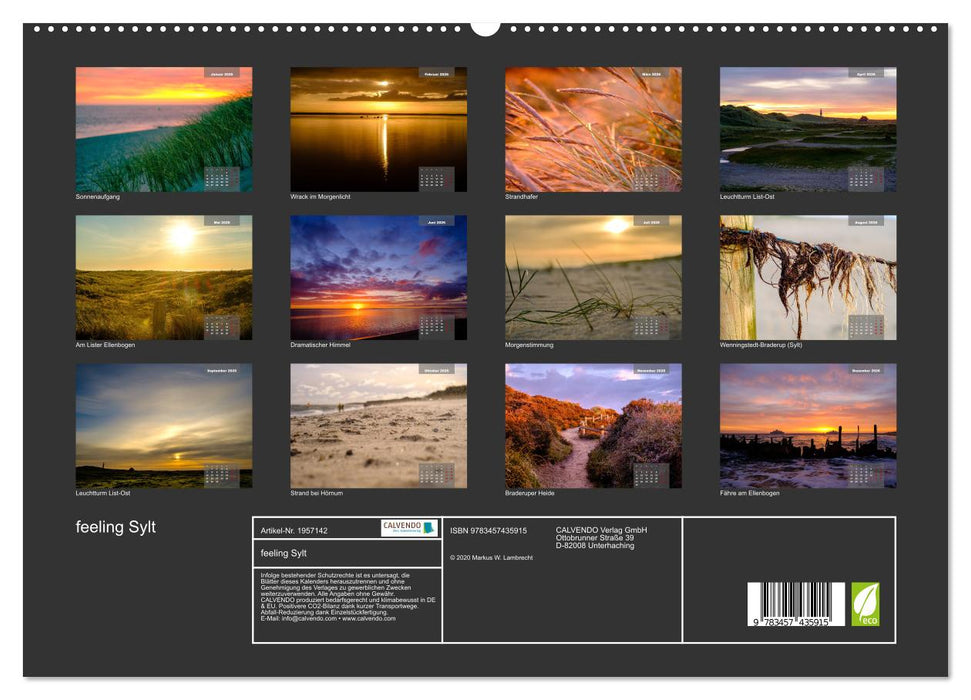Viewport: 971px width, 700px height.
Task: Open the March mini calendar grid
Action: click(x=648, y=176)
